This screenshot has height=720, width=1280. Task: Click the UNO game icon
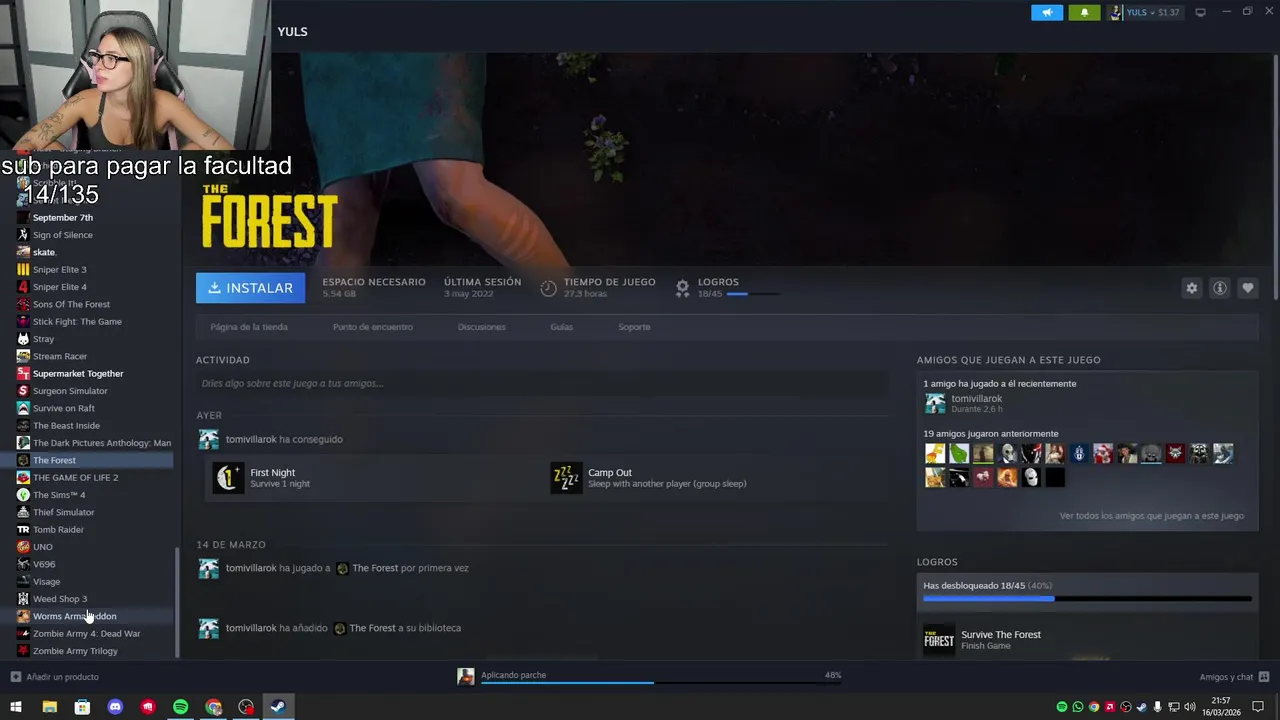23,547
